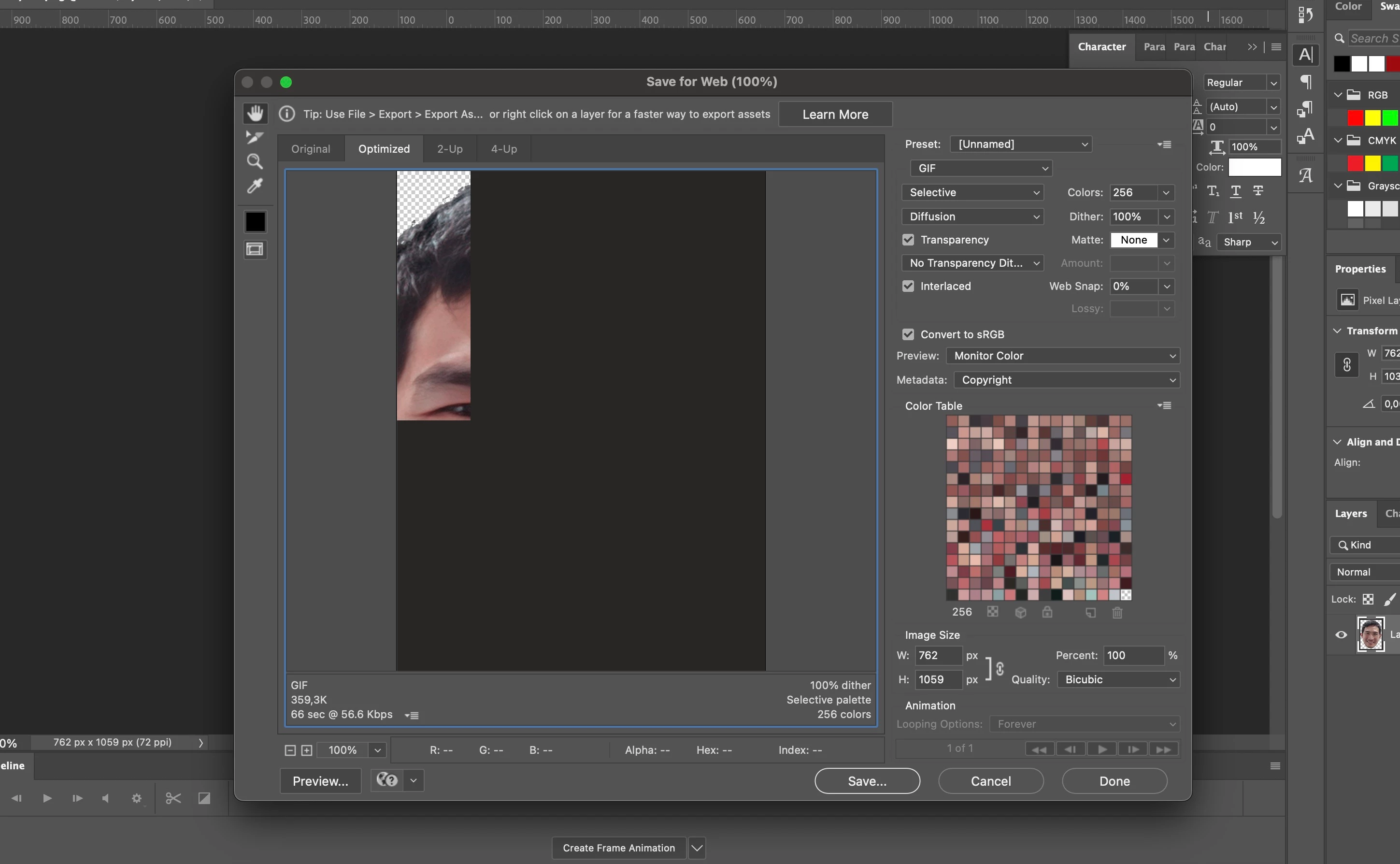
Task: Select the Slice Select tool
Action: click(x=254, y=137)
